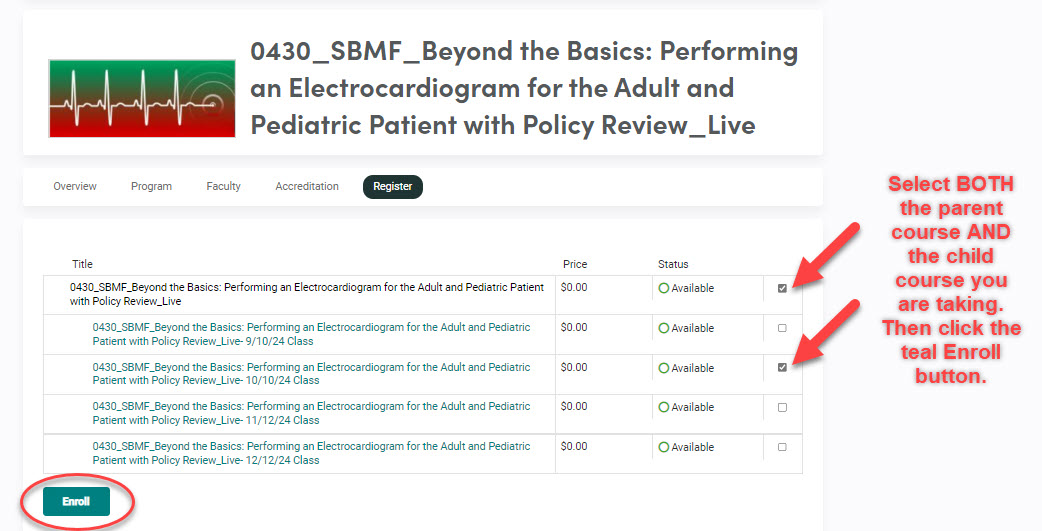This screenshot has width=1042, height=531.
Task: Tick the 11/12/24 Class checkbox
Action: (782, 407)
